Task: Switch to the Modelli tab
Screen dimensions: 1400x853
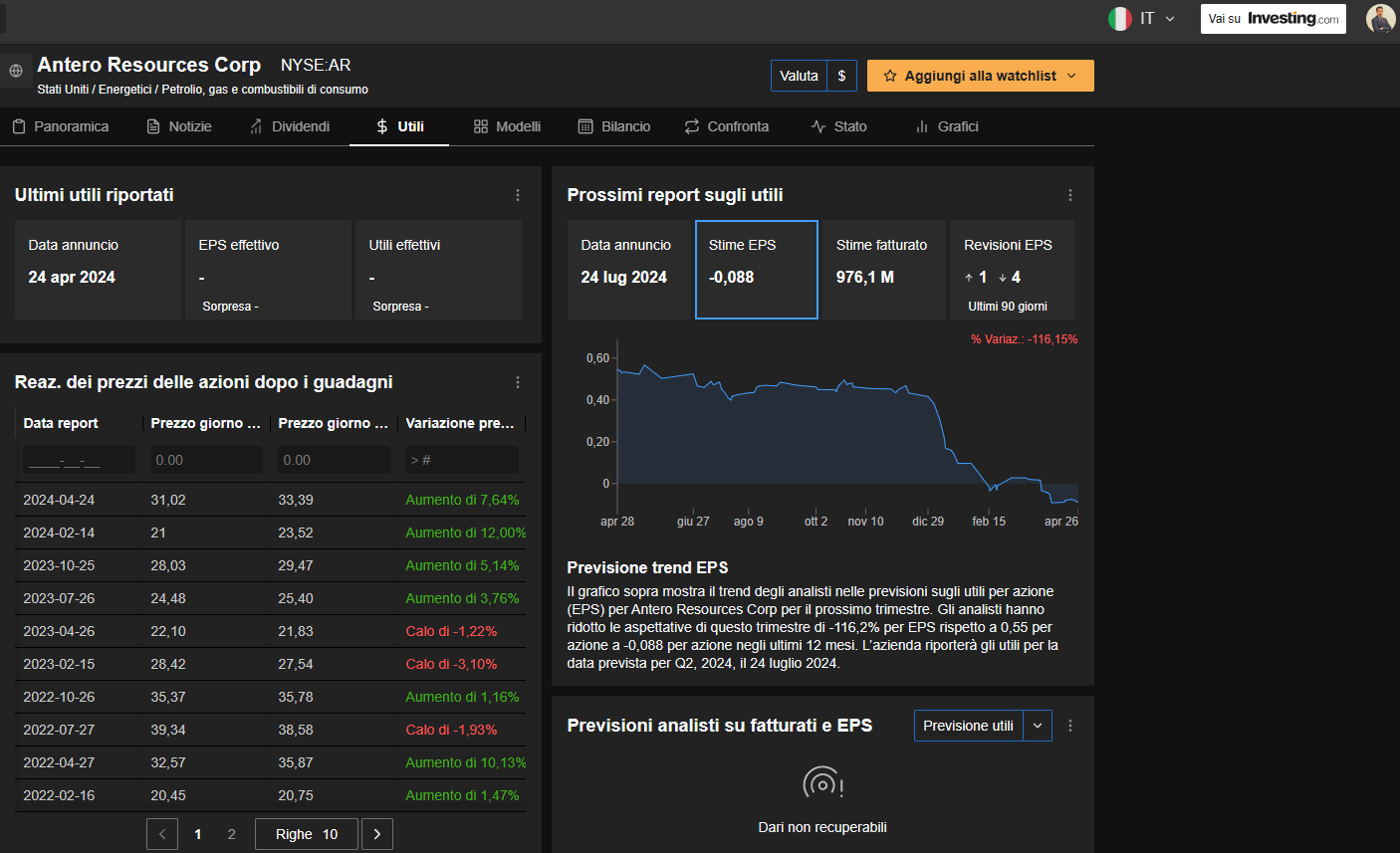Action: (508, 126)
